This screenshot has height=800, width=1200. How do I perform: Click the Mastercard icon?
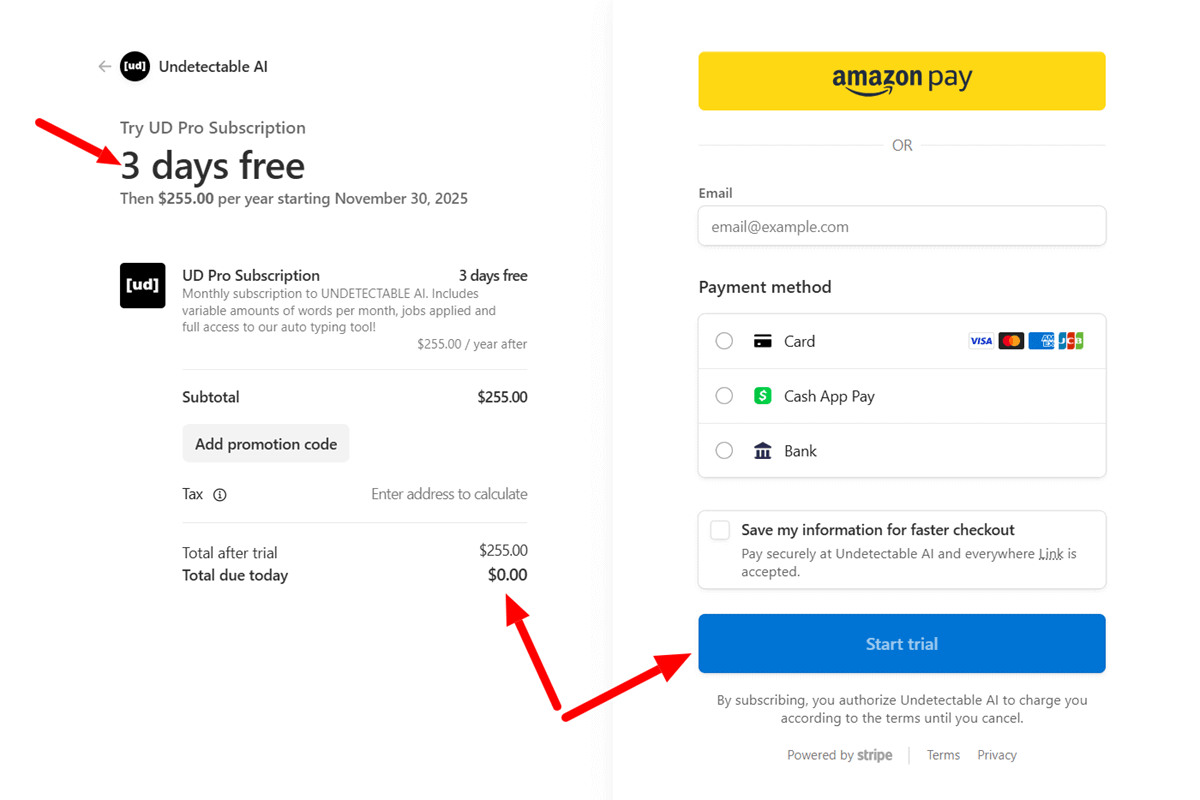tap(1011, 340)
